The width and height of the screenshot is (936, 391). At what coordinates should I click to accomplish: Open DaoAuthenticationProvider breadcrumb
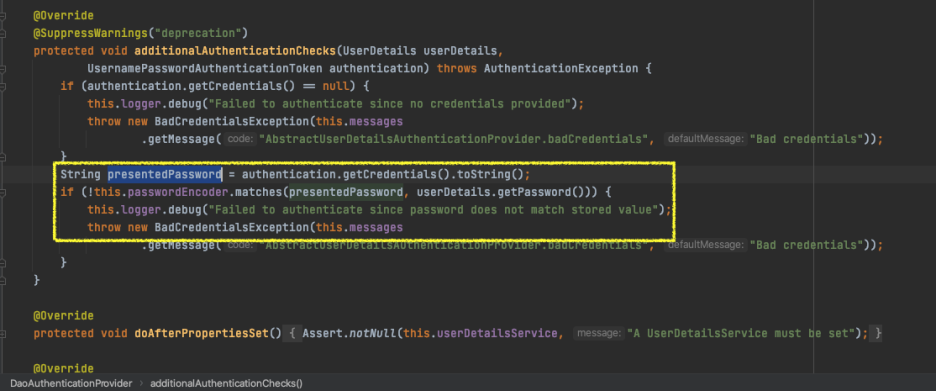tap(70, 383)
